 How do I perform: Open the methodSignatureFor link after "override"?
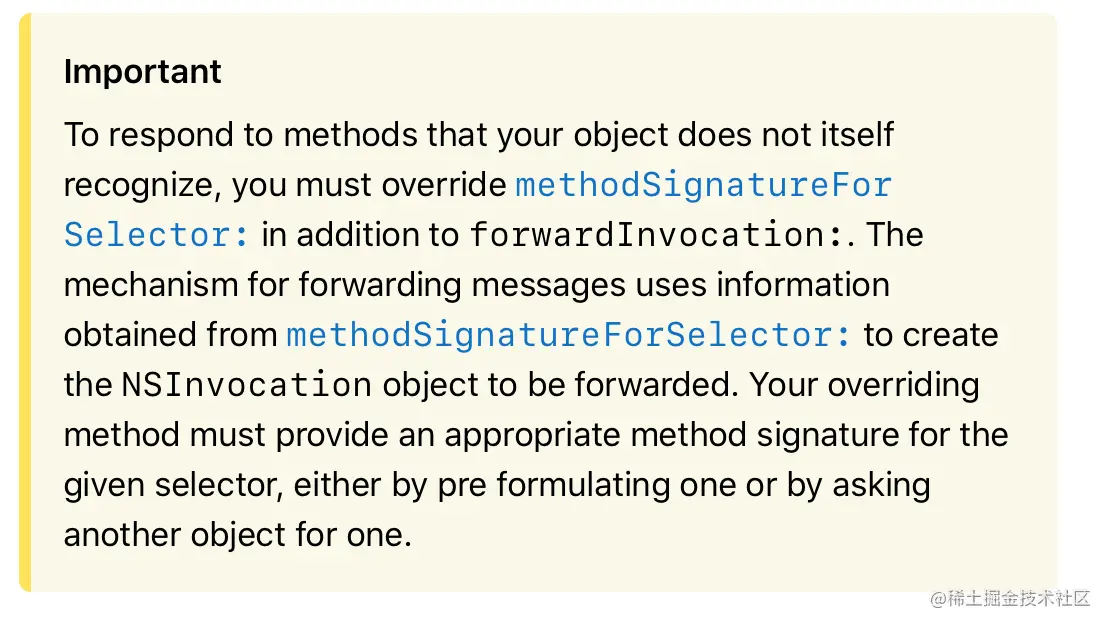tap(704, 185)
